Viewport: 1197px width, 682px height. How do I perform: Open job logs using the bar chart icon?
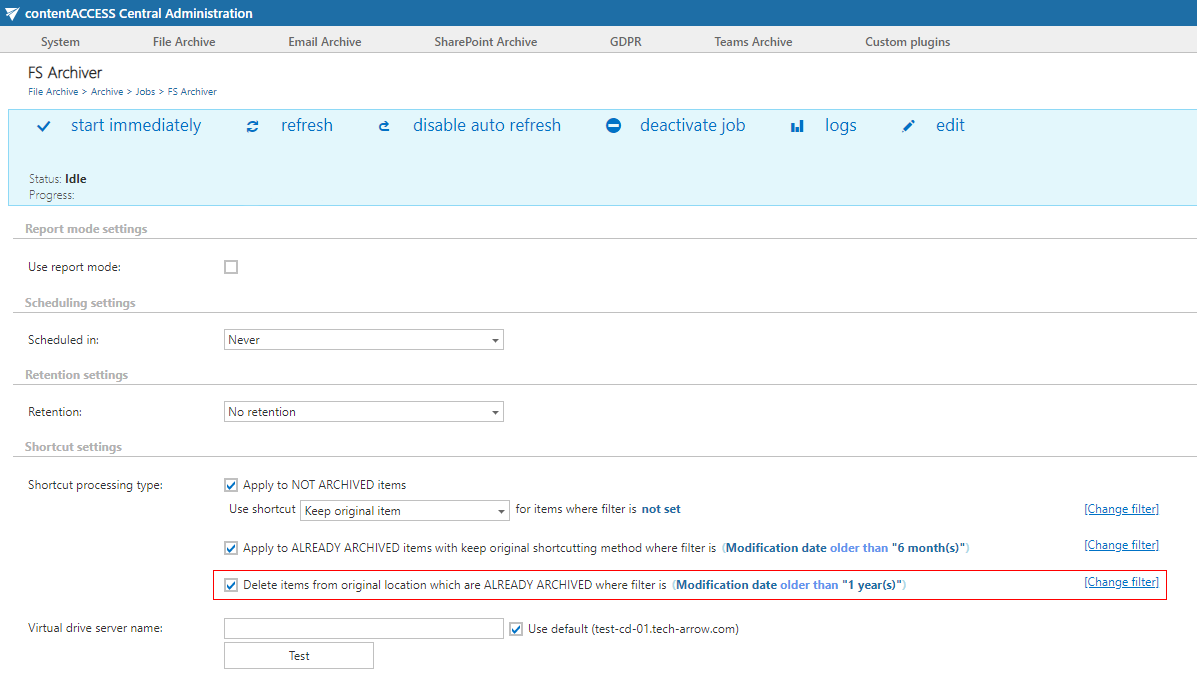tap(796, 126)
